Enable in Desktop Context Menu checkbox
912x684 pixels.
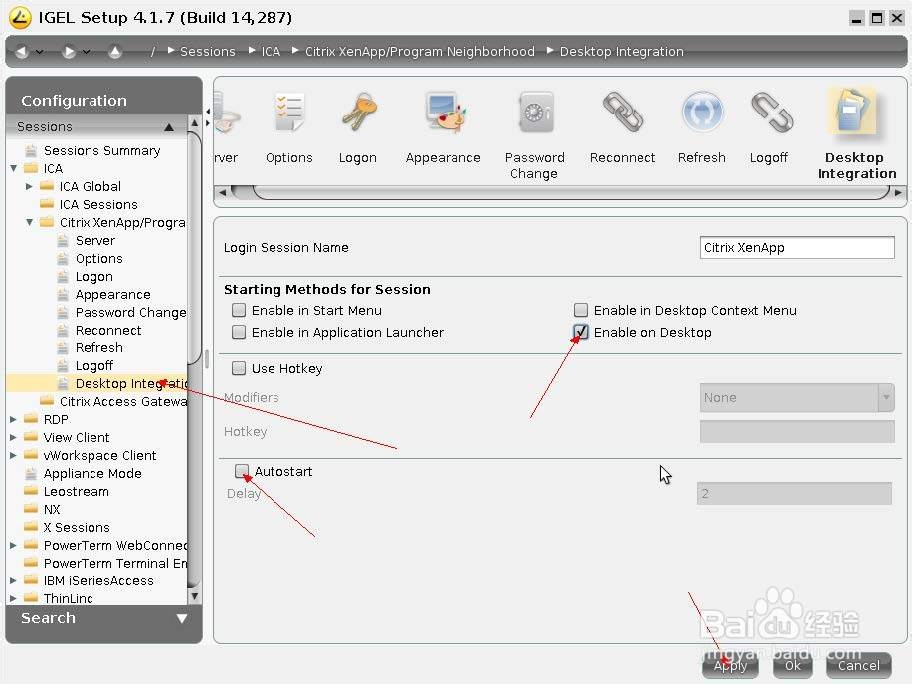[580, 310]
